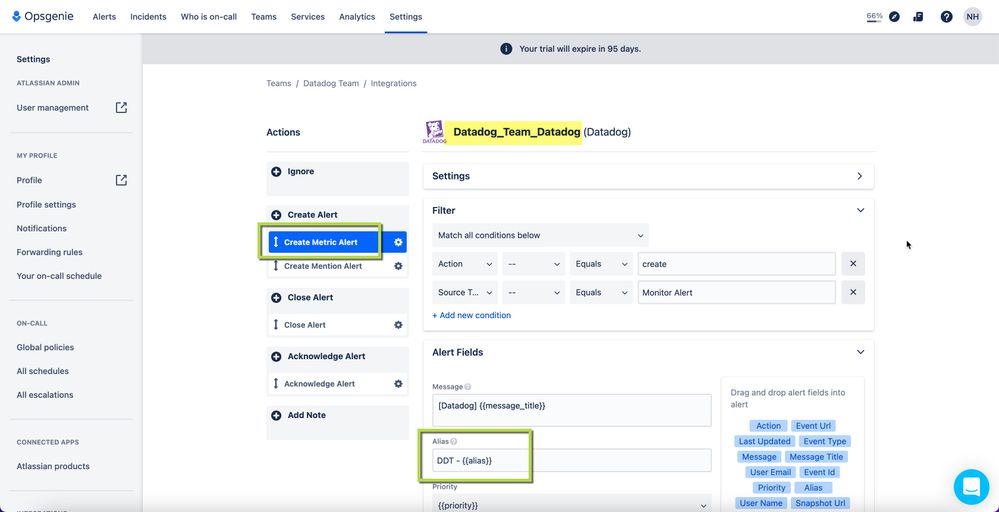999x512 pixels.
Task: Collapse the Alert Fields section
Action: (x=860, y=352)
